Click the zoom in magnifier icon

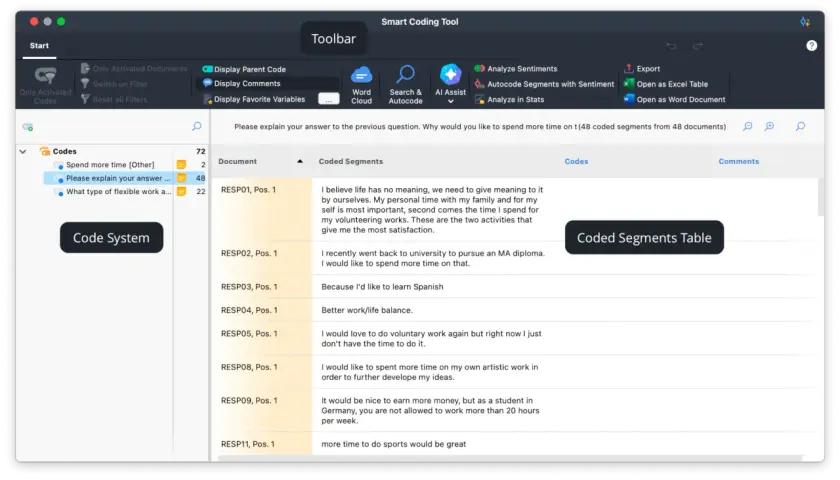(x=769, y=126)
